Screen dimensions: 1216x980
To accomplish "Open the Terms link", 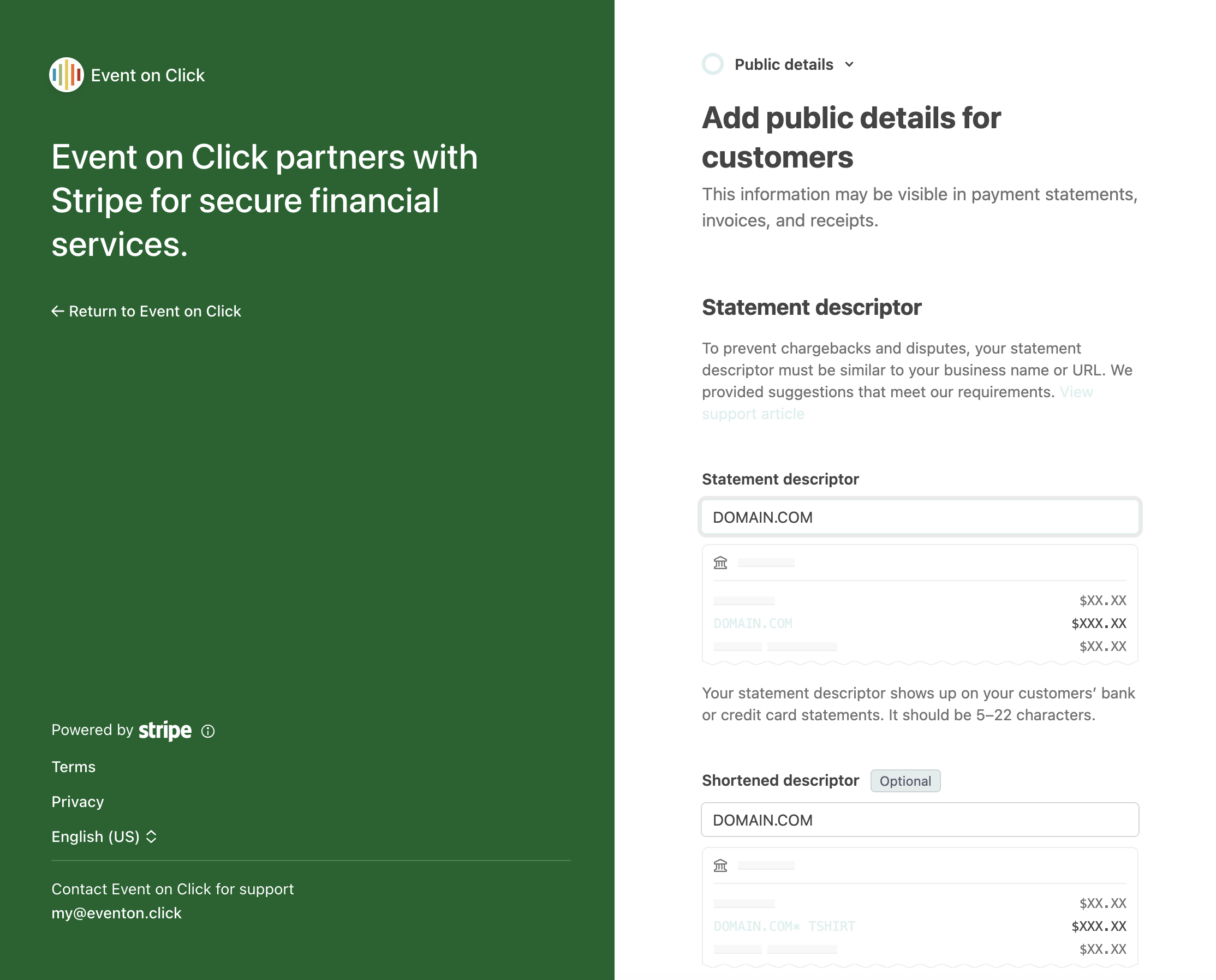I will [x=73, y=767].
